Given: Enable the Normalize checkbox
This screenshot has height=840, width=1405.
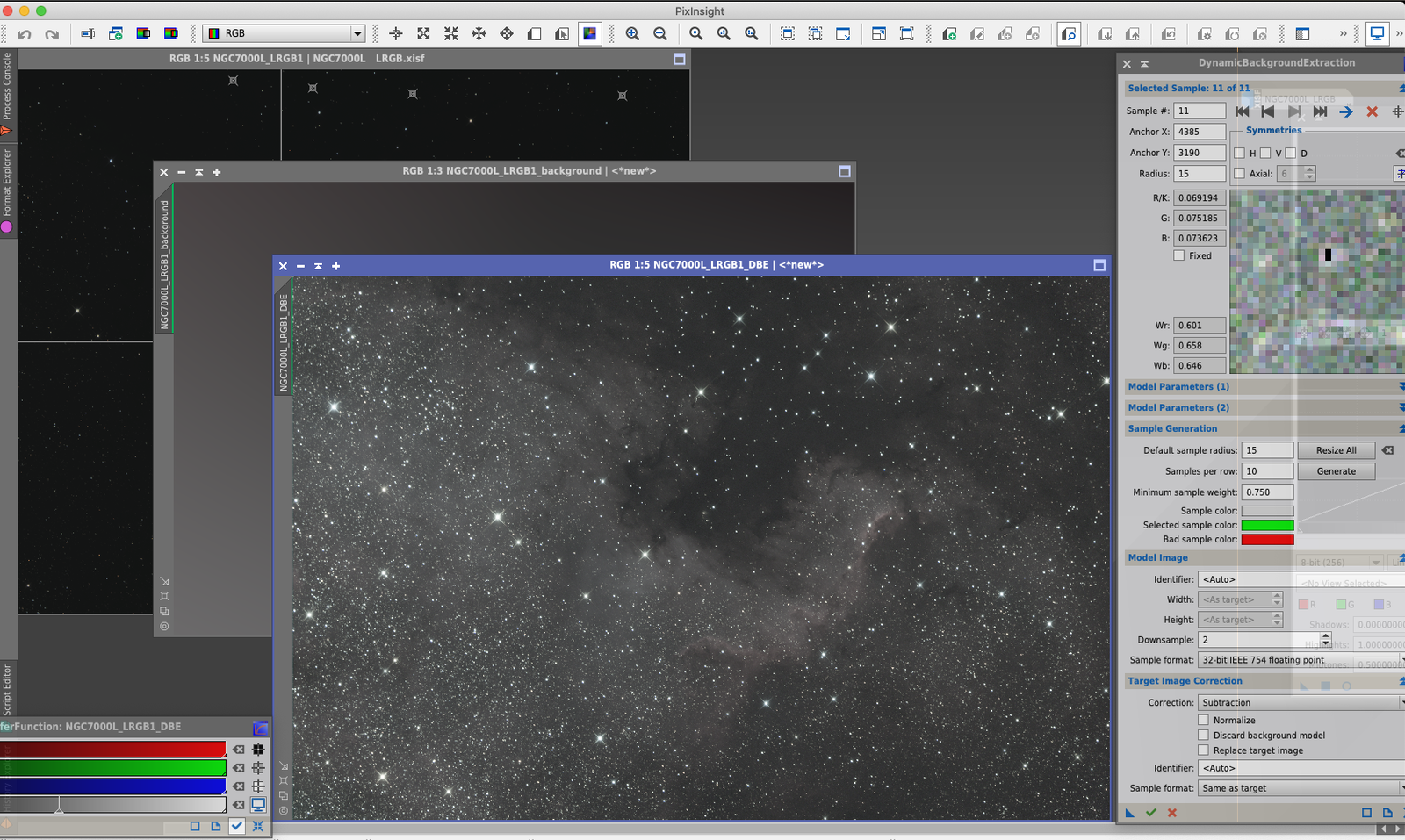Looking at the screenshot, I should coord(1204,720).
